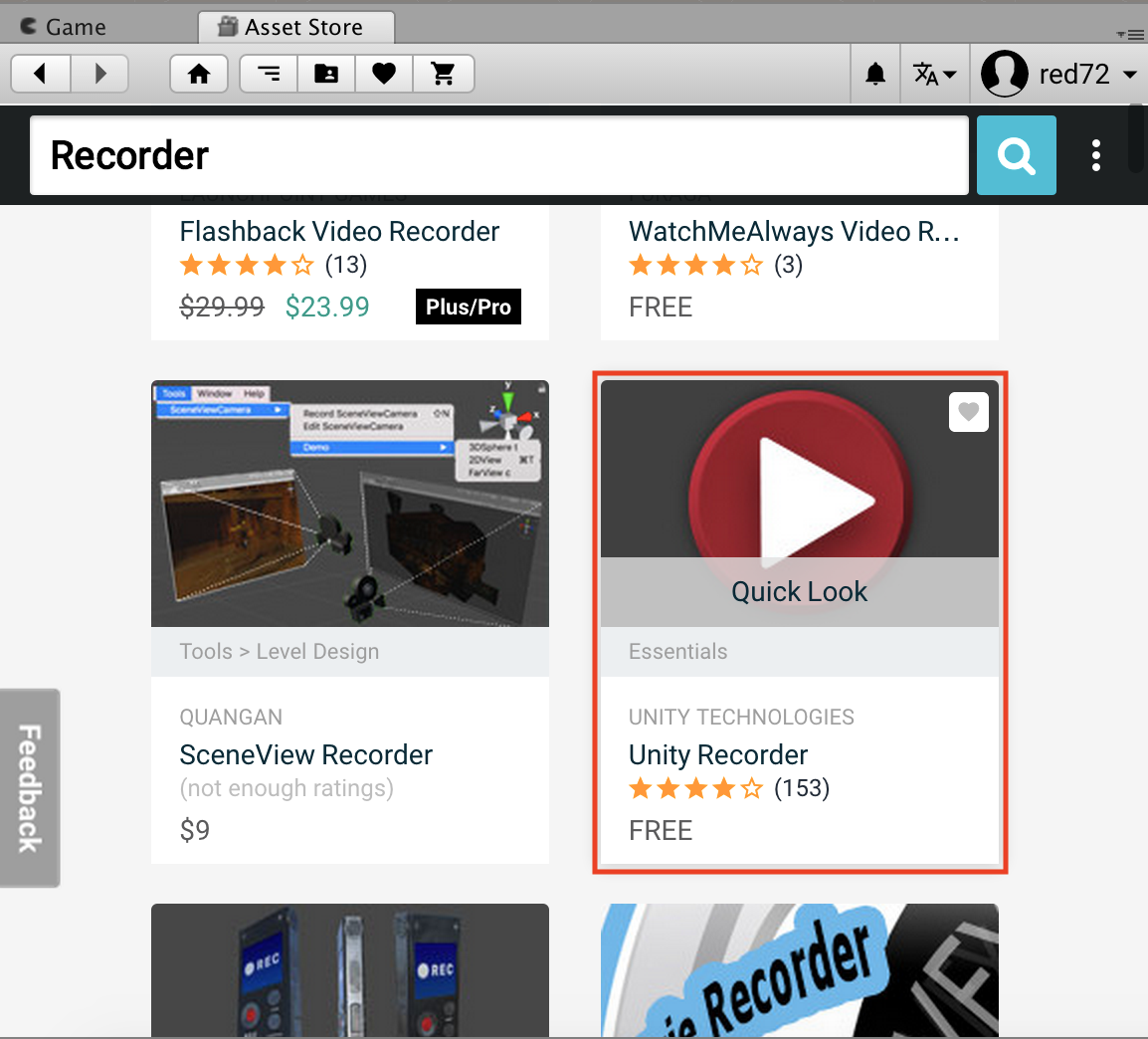Expand the language selection dropdown
The height and width of the screenshot is (1039, 1148).
tap(934, 74)
